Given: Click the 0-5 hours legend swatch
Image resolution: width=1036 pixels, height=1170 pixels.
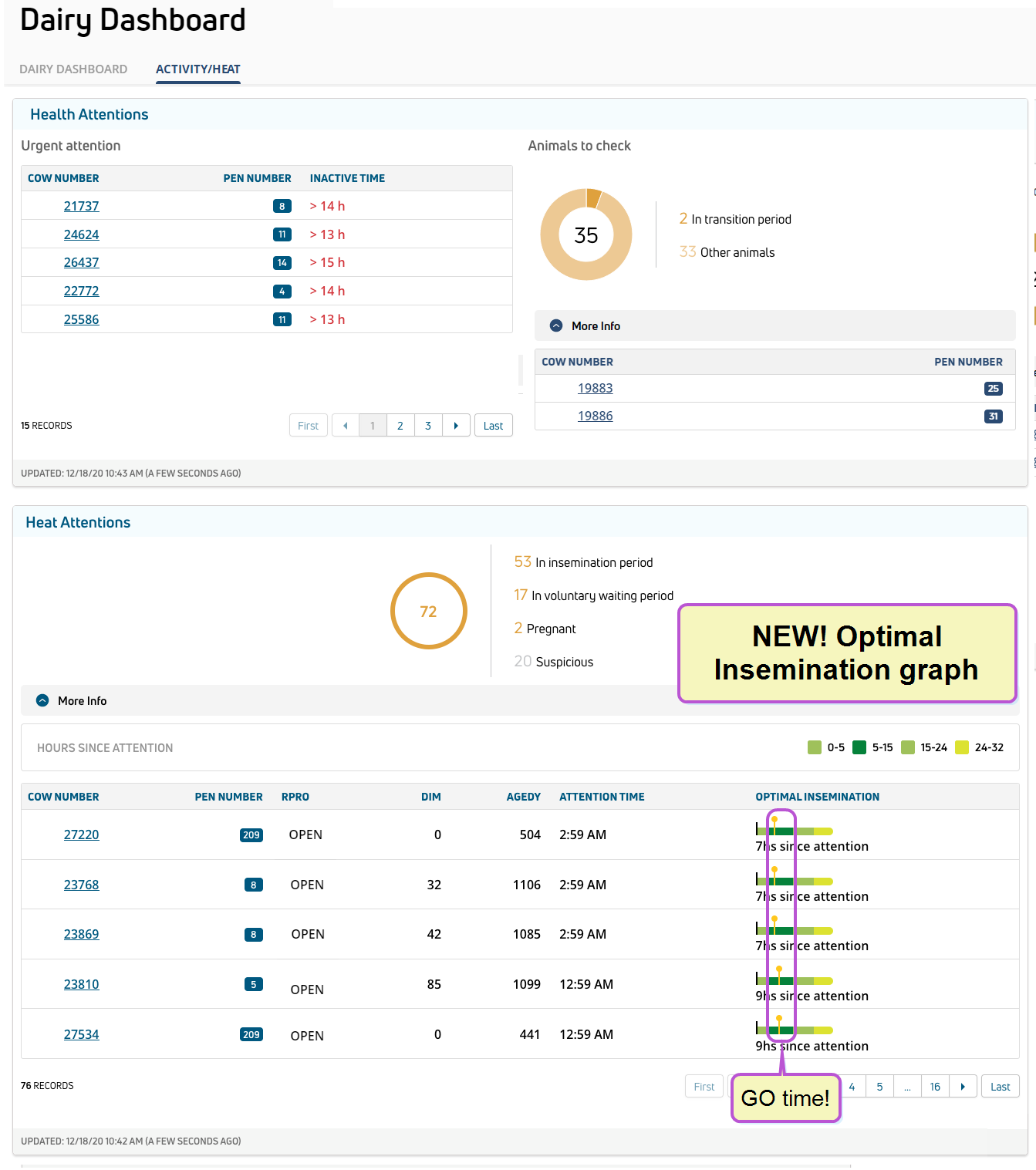Looking at the screenshot, I should (815, 747).
